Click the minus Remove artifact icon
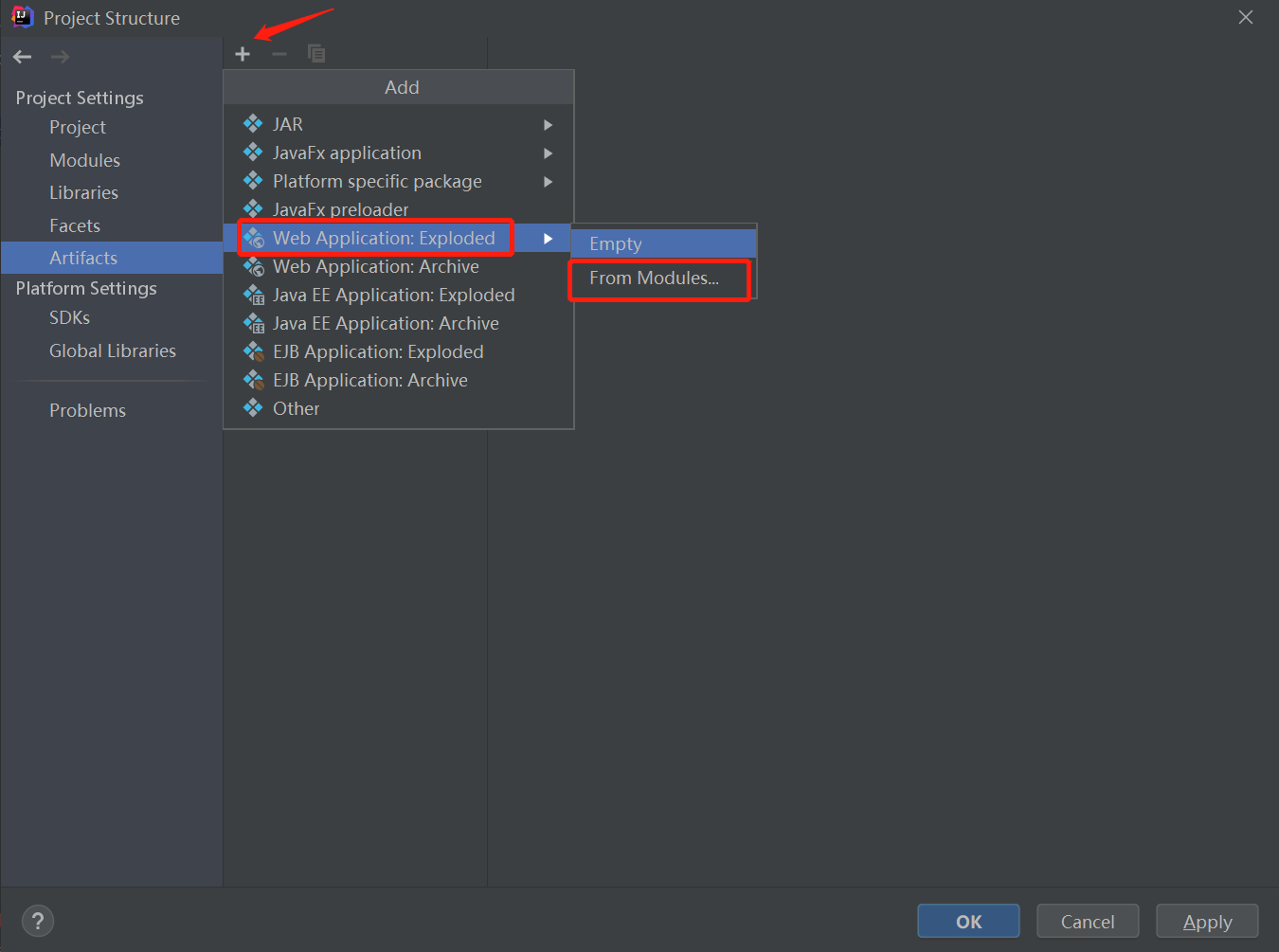The height and width of the screenshot is (952, 1279). tap(279, 54)
